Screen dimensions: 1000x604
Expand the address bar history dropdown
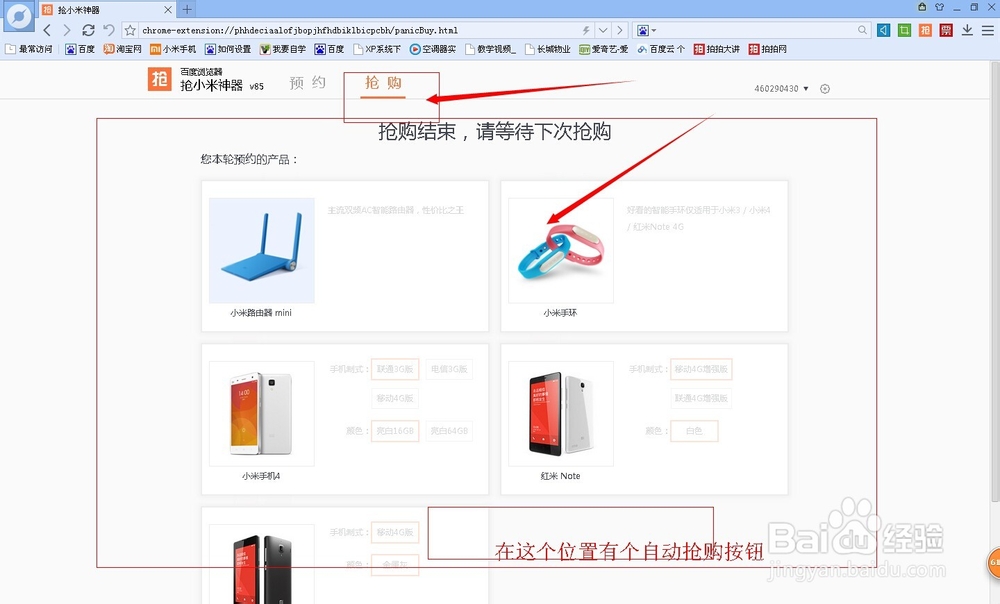pos(603,30)
